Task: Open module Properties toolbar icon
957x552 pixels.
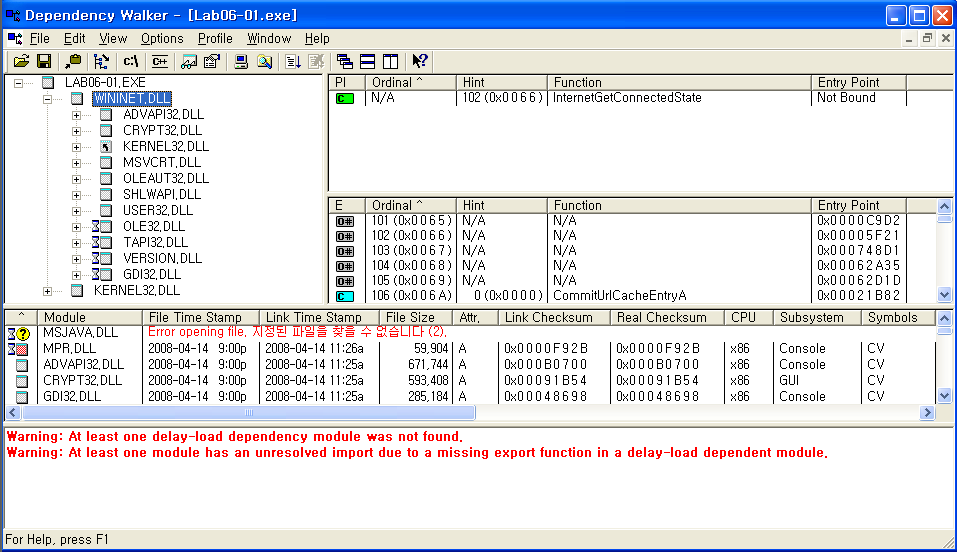Action: tap(212, 61)
